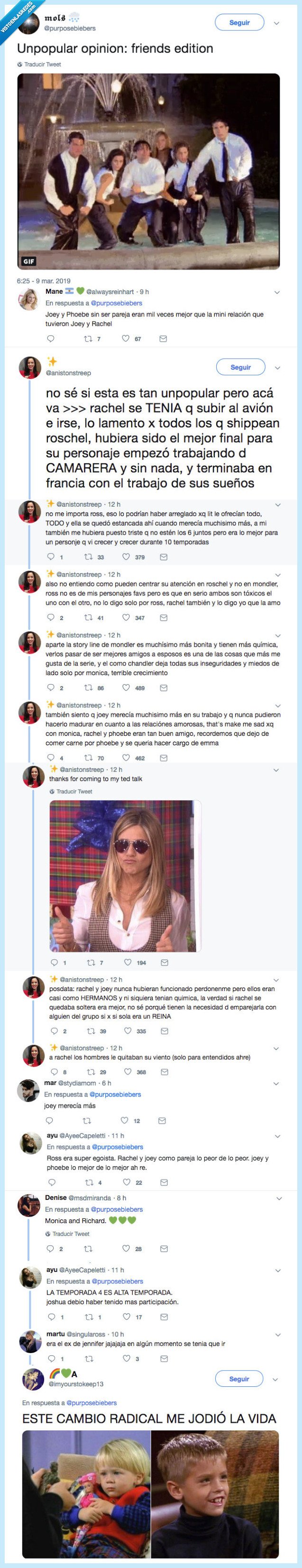
Task: Click 'Traducir Tweet' under the Unpopular opinion tweet
Action: point(42,64)
